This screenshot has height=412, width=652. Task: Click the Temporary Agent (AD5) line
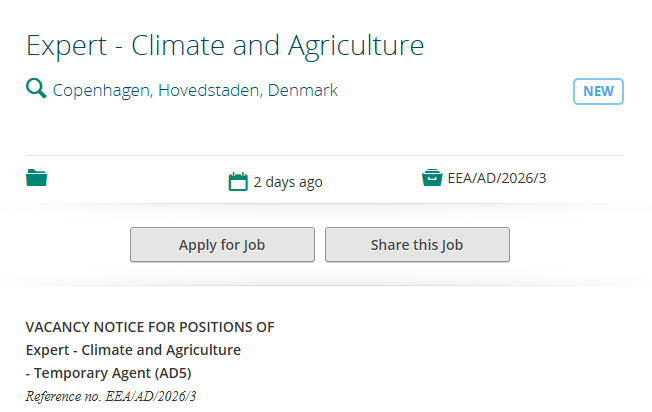click(108, 373)
